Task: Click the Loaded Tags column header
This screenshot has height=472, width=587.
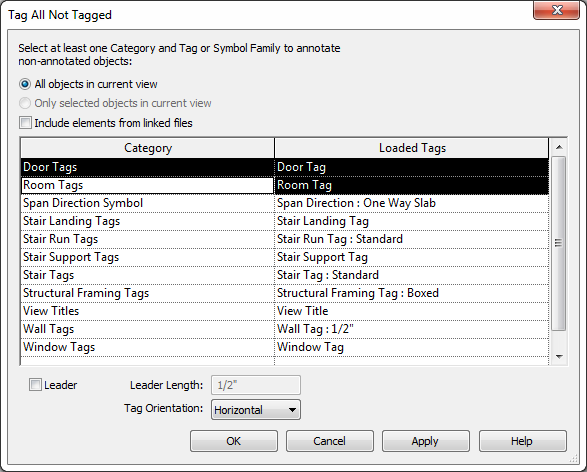Action: [412, 148]
